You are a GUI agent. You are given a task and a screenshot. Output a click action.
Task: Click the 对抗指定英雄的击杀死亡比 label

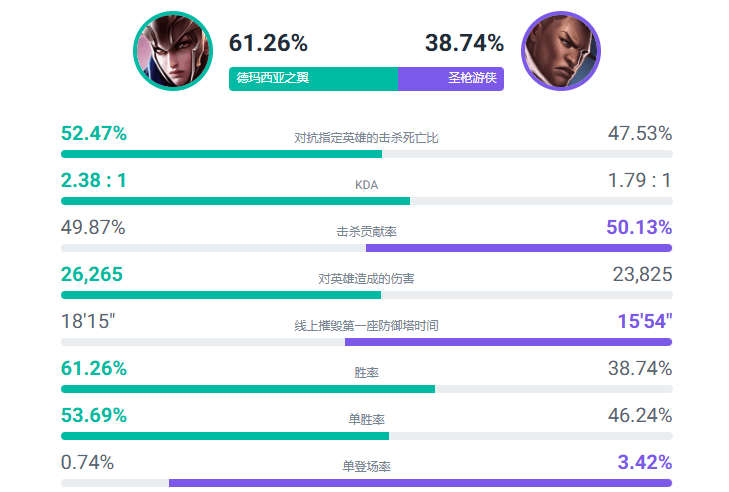point(366,137)
